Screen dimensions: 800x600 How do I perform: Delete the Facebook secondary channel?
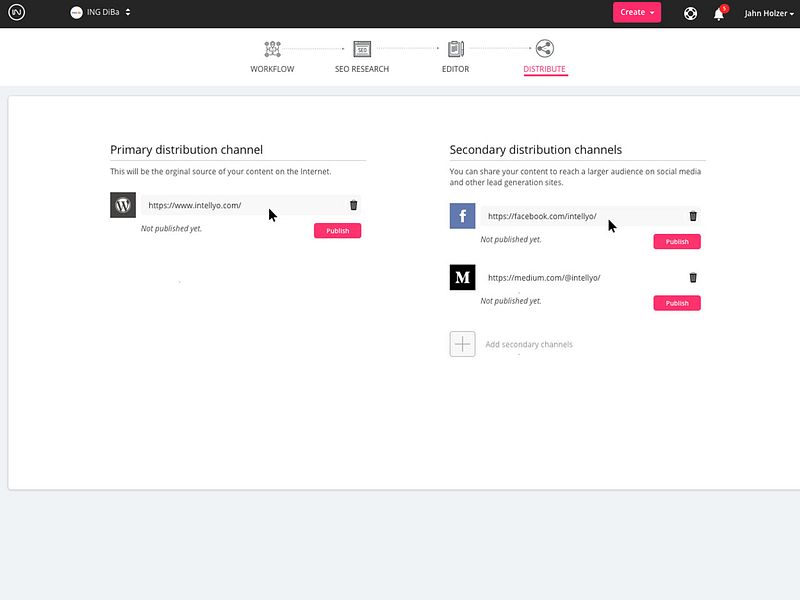tap(693, 216)
